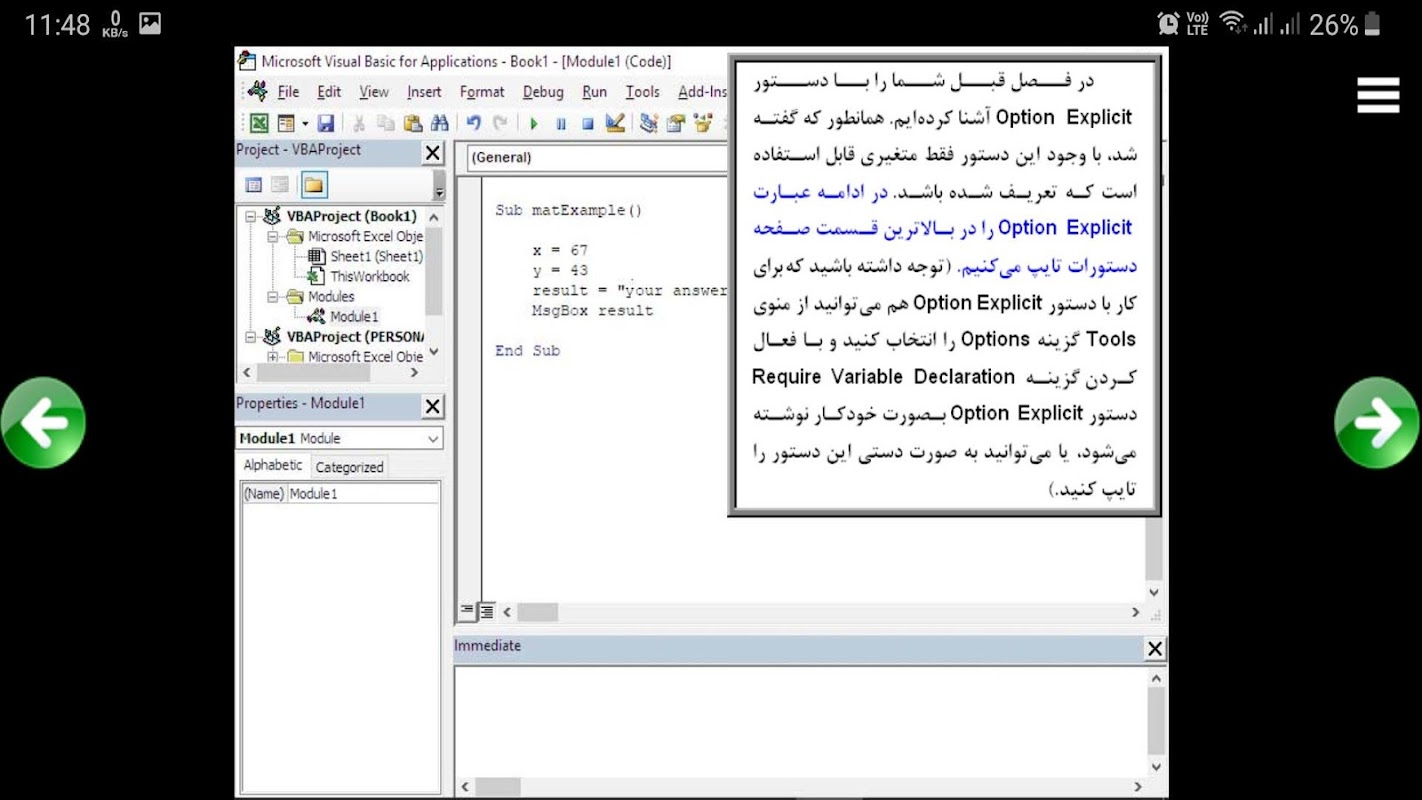Viewport: 1422px width, 800px height.
Task: Collapse the VBAProject (Book1) tree node
Action: [251, 216]
